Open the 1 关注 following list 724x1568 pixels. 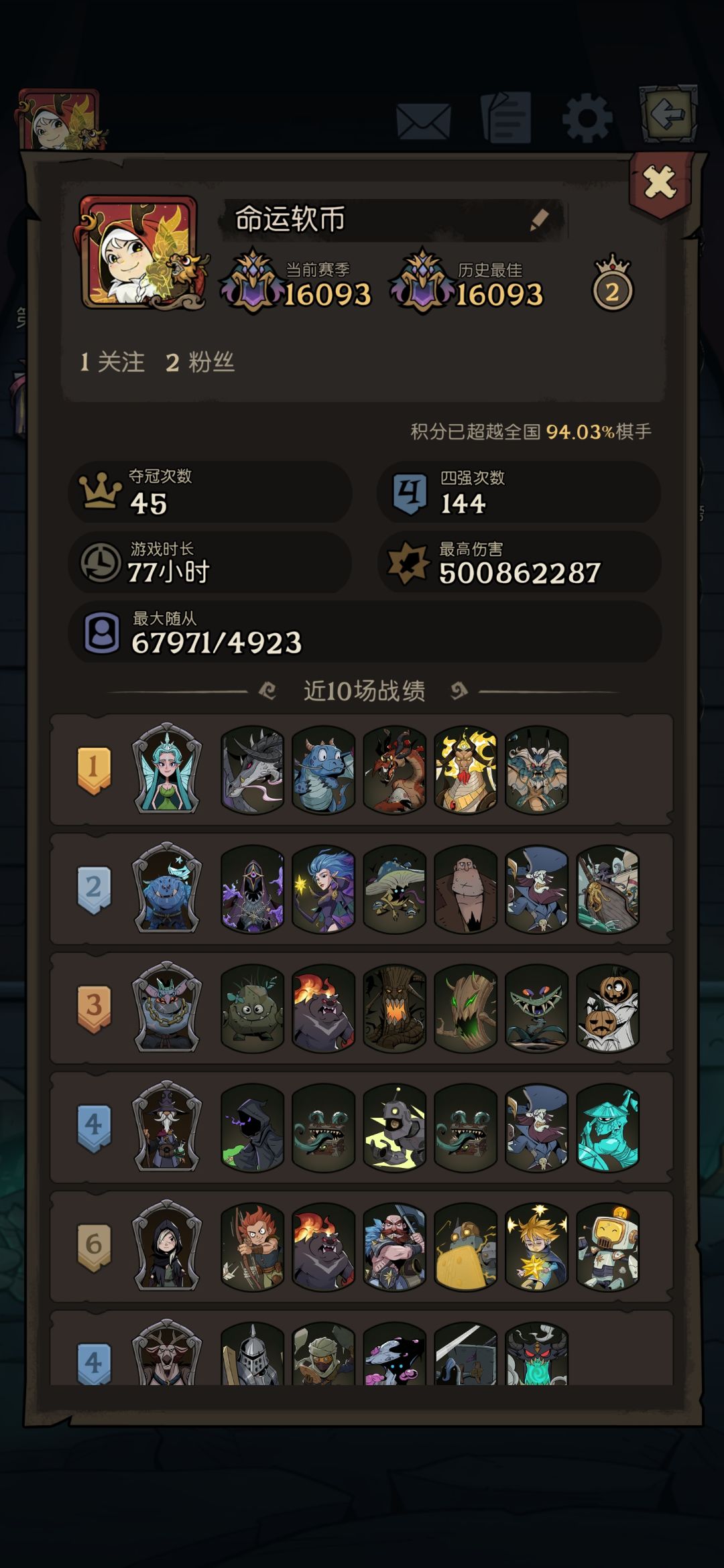(x=112, y=363)
